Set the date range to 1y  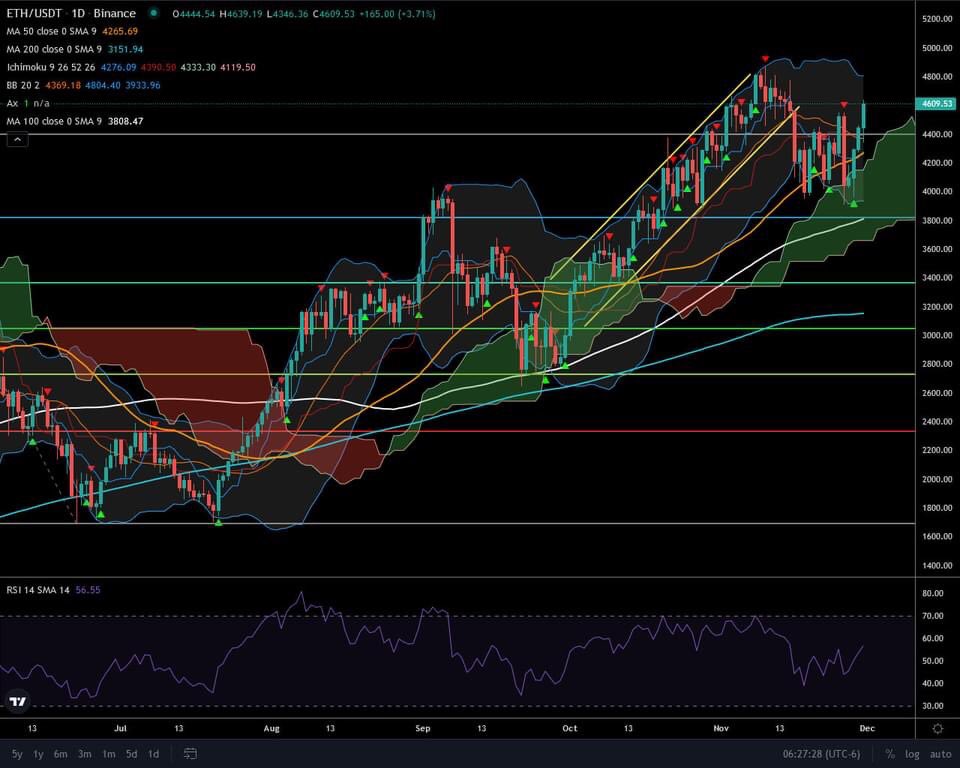tap(38, 754)
